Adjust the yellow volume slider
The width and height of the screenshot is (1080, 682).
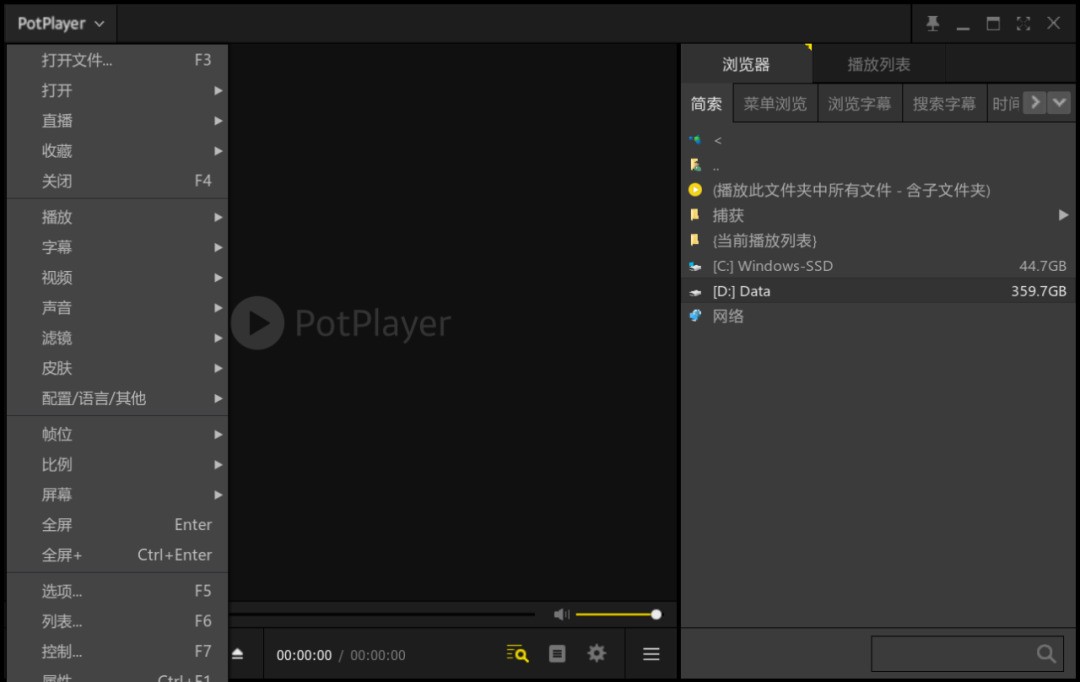617,614
